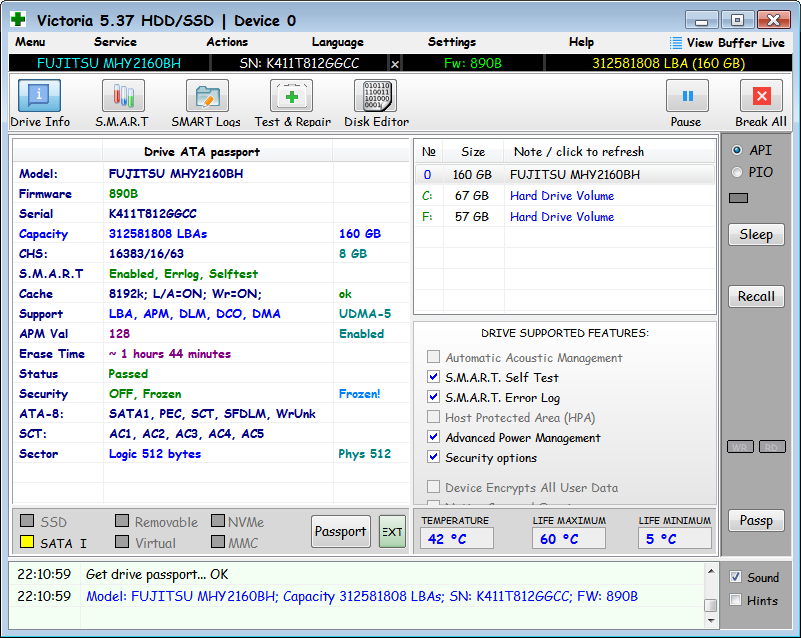The height and width of the screenshot is (638, 801).
Task: Click the NVMe indicator square
Action: (x=218, y=521)
